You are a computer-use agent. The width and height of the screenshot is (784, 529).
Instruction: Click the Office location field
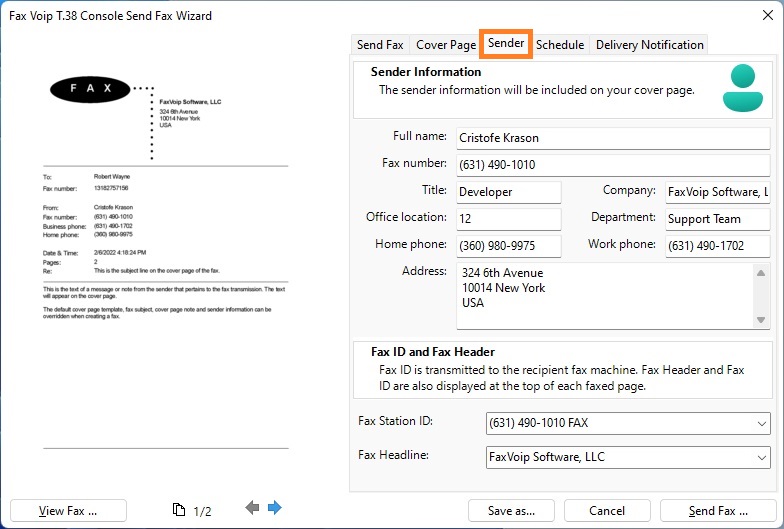pos(508,219)
